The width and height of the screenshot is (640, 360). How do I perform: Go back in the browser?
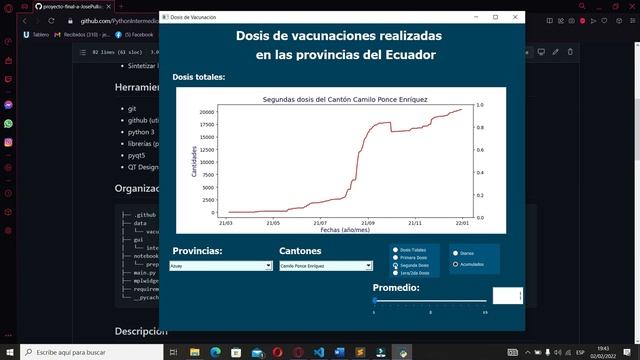coord(25,21)
